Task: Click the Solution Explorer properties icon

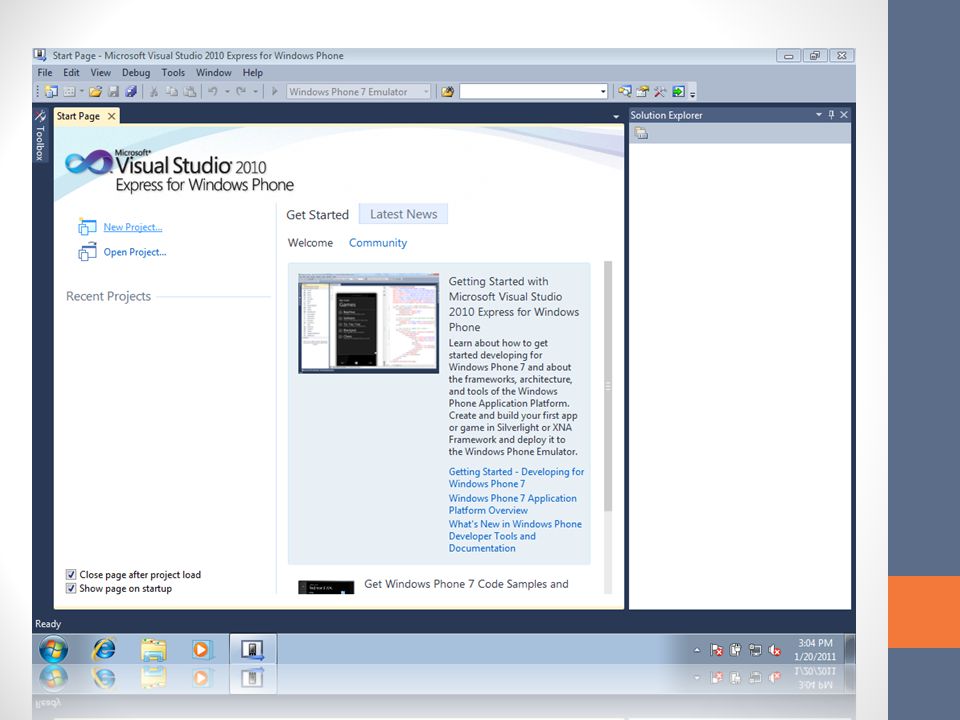Action: (x=641, y=133)
